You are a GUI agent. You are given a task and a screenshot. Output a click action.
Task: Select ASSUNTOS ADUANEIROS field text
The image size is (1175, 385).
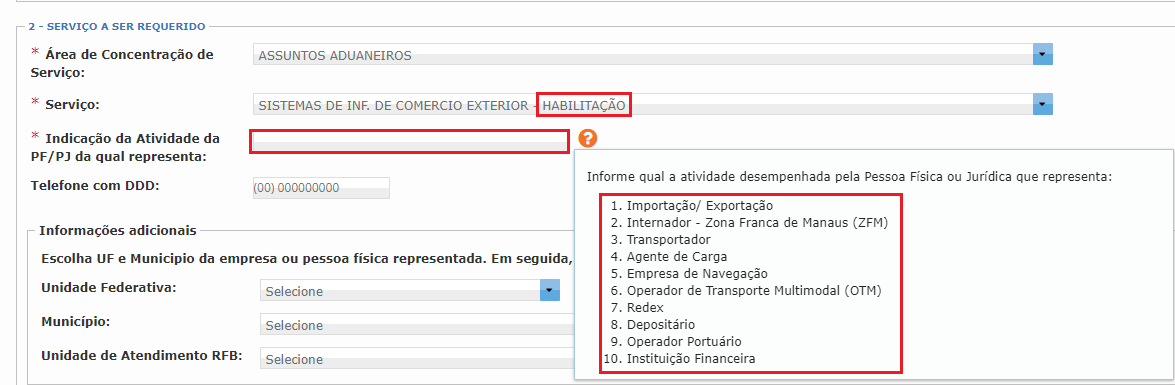334,55
